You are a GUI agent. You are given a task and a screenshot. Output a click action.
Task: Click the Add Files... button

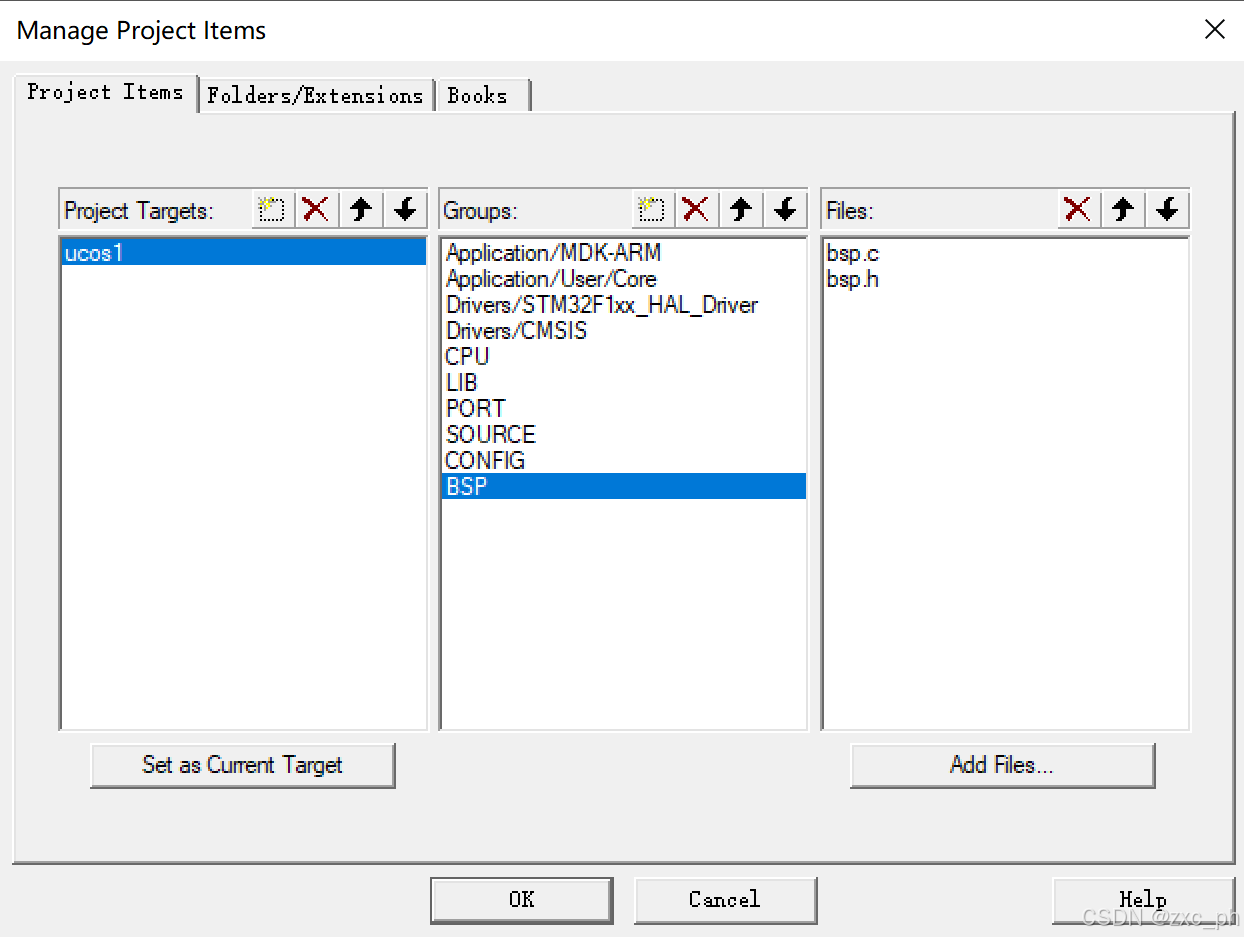1002,765
